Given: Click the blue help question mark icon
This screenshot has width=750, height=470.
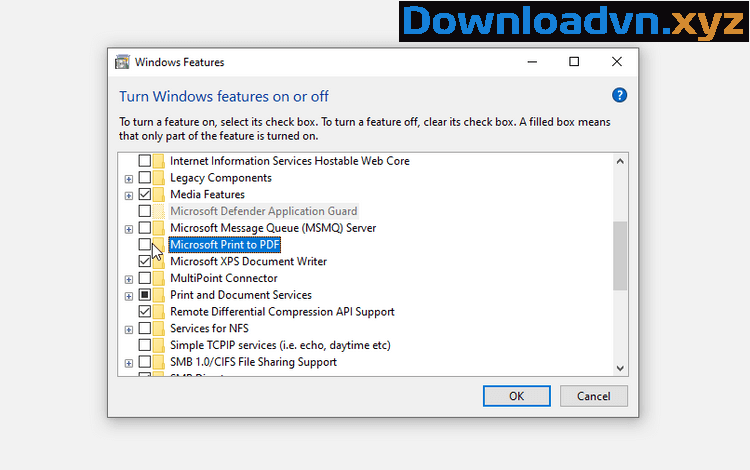Looking at the screenshot, I should pyautogui.click(x=619, y=95).
